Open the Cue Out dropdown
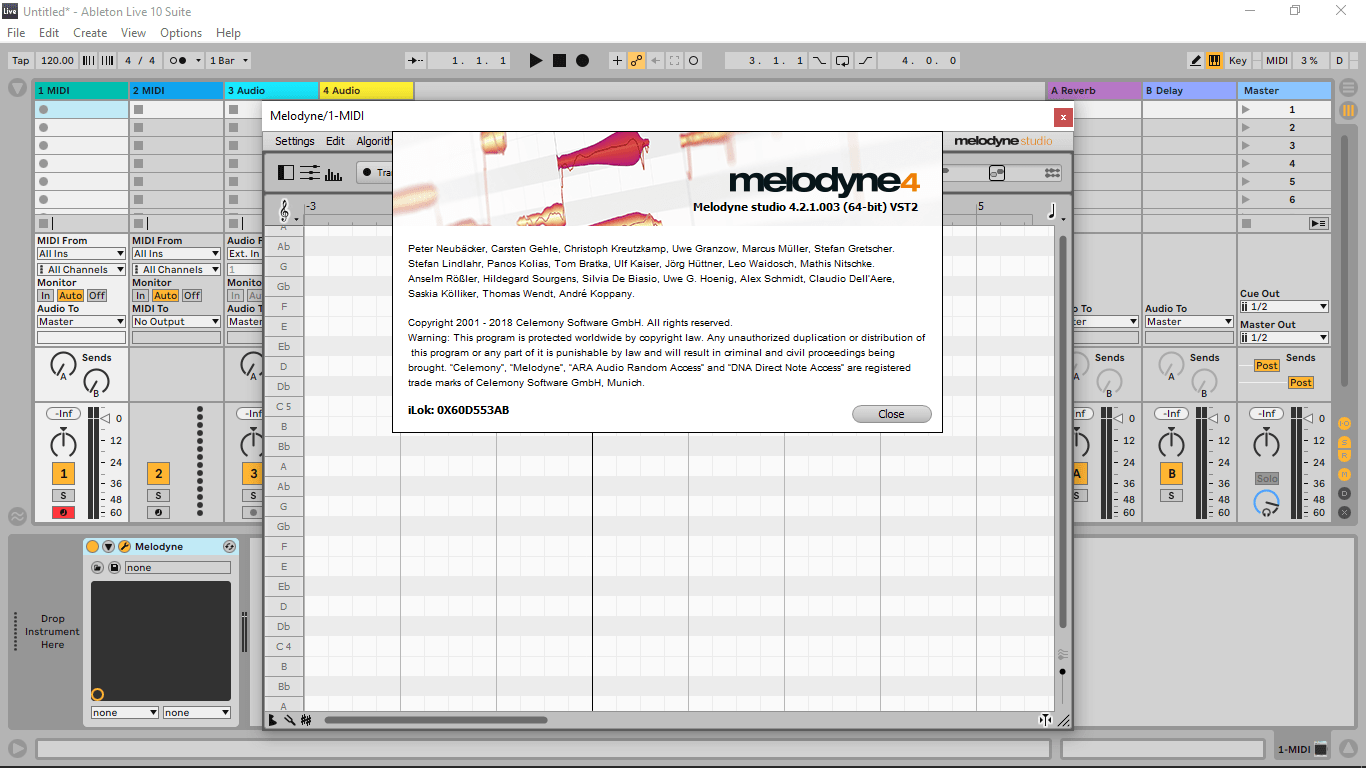Screen dimensions: 1366x768 (x=1284, y=307)
